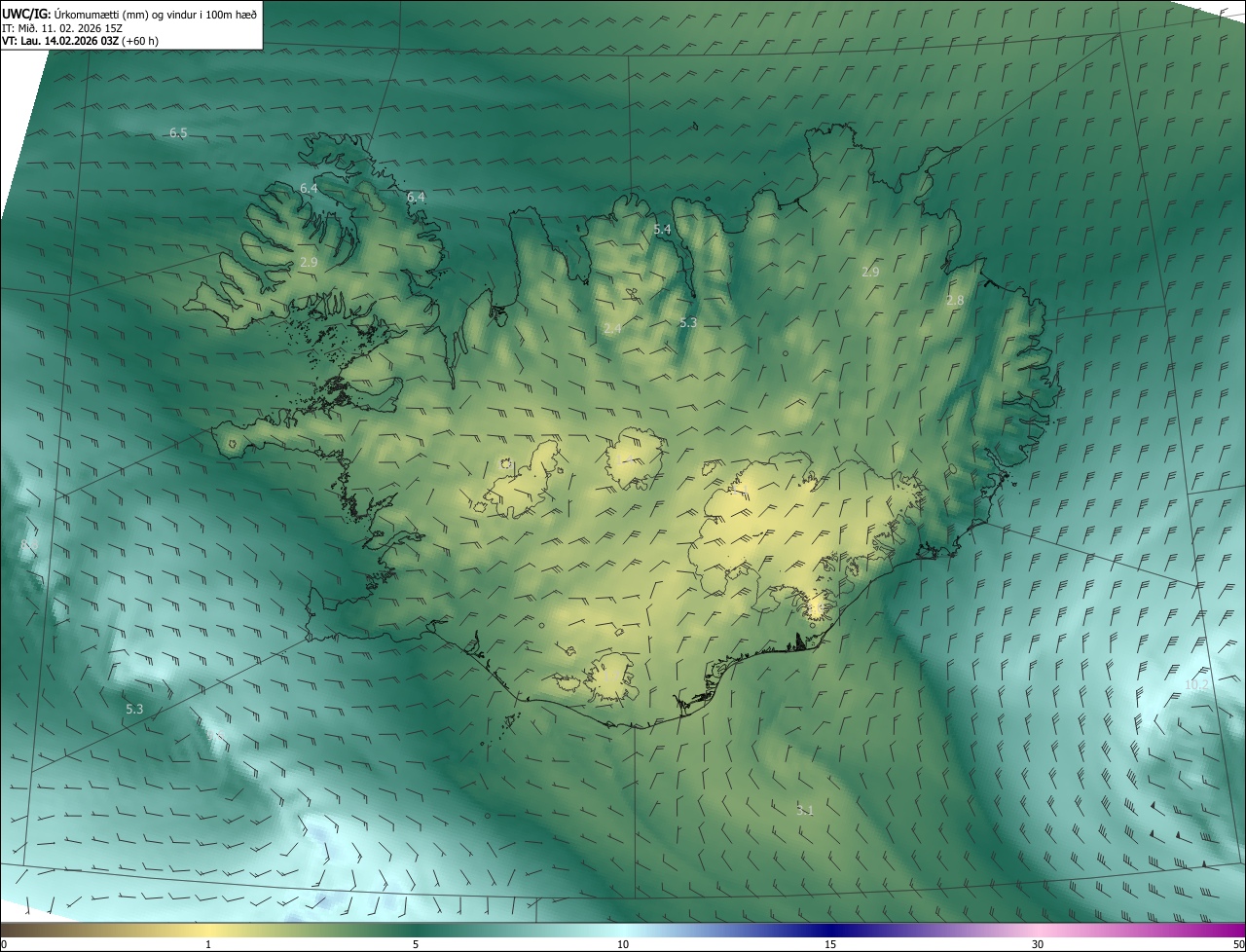Click the colour scale tick labelled 15
The width and height of the screenshot is (1246, 952).
click(830, 945)
